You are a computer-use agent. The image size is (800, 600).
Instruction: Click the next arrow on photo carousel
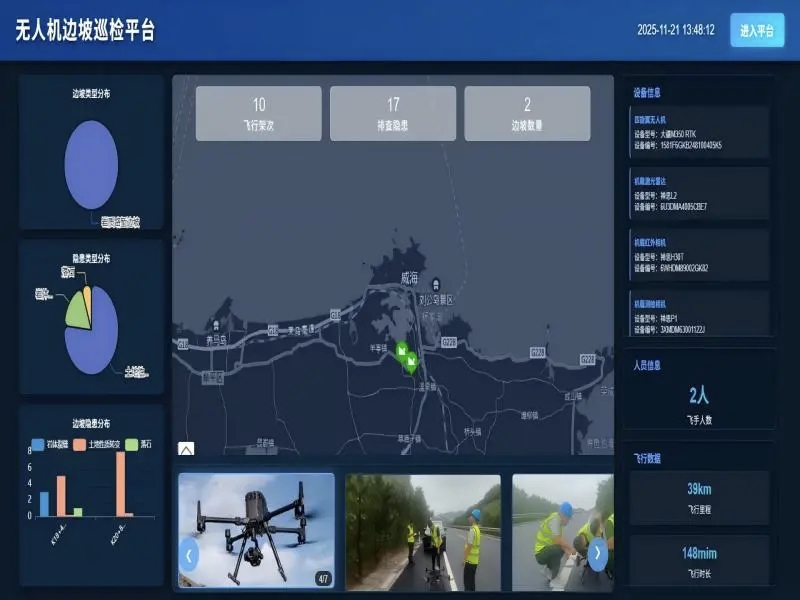coord(597,553)
